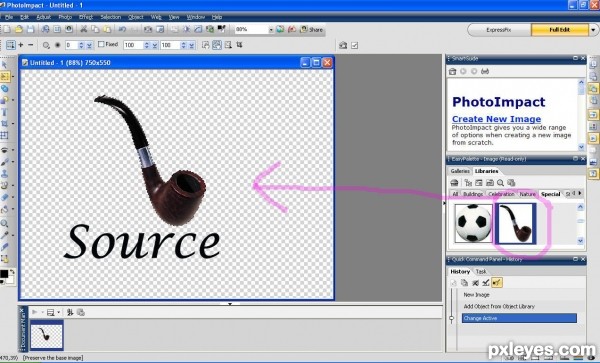
Task: Click the library tabs right scroll arrow
Action: (x=580, y=194)
